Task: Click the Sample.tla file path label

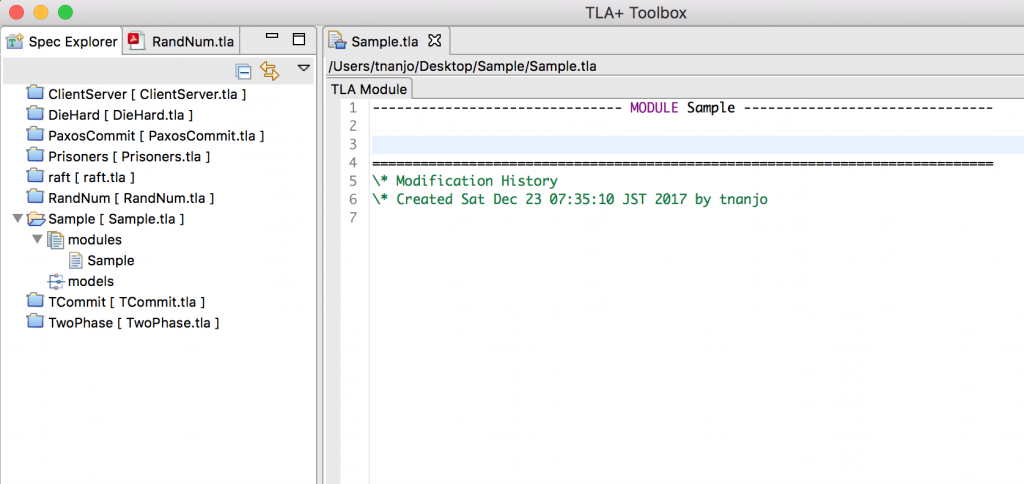Action: coord(462,66)
